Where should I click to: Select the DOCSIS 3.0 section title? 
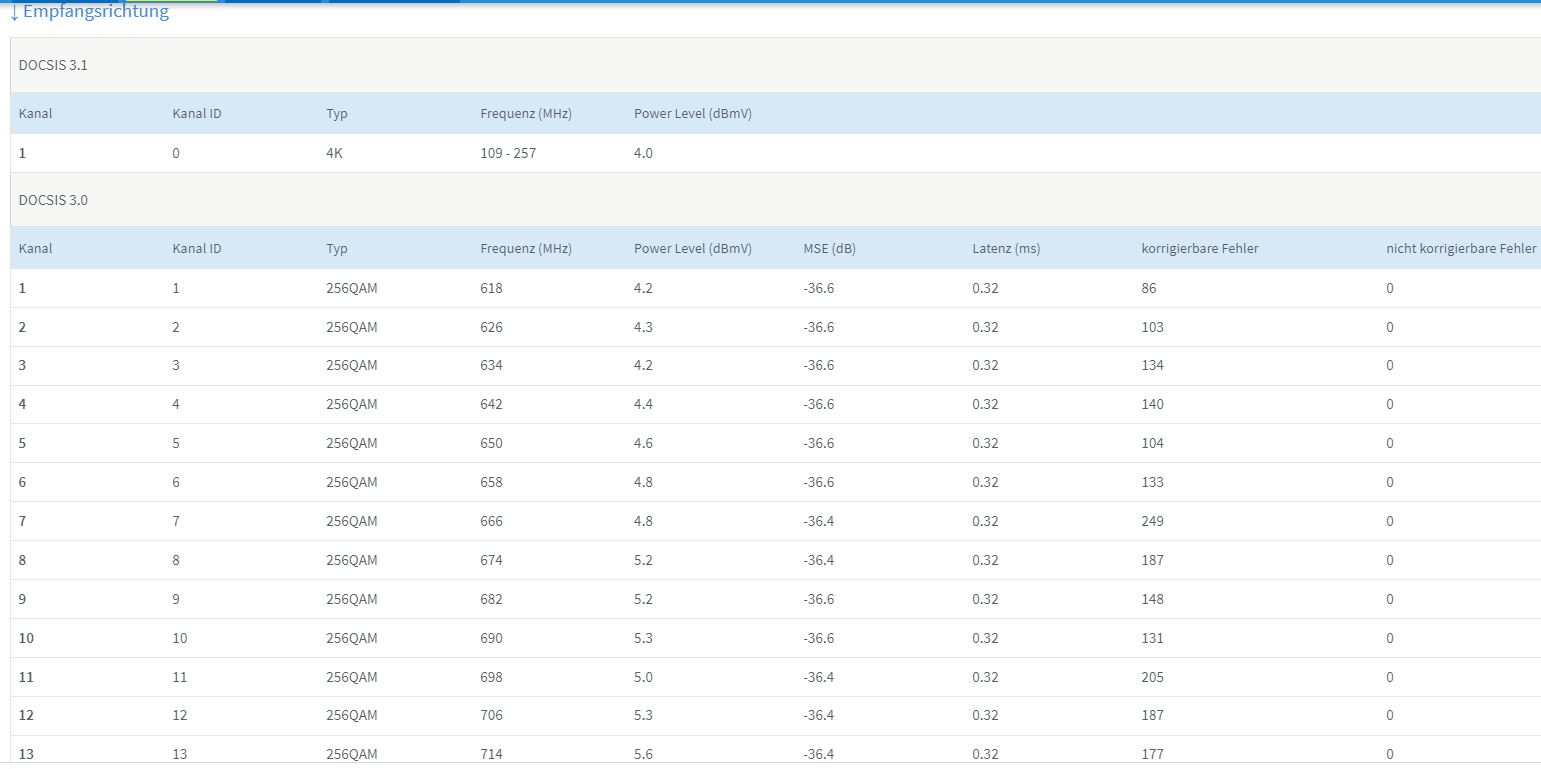click(x=53, y=200)
